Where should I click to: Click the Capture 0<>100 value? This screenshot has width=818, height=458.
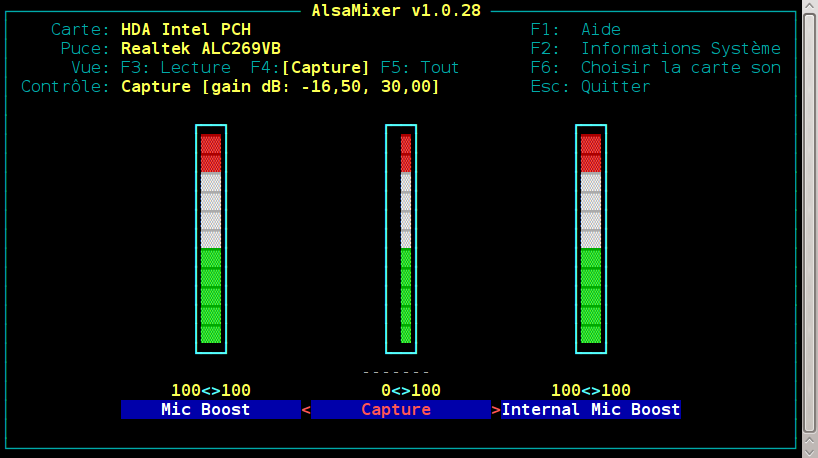[411, 390]
